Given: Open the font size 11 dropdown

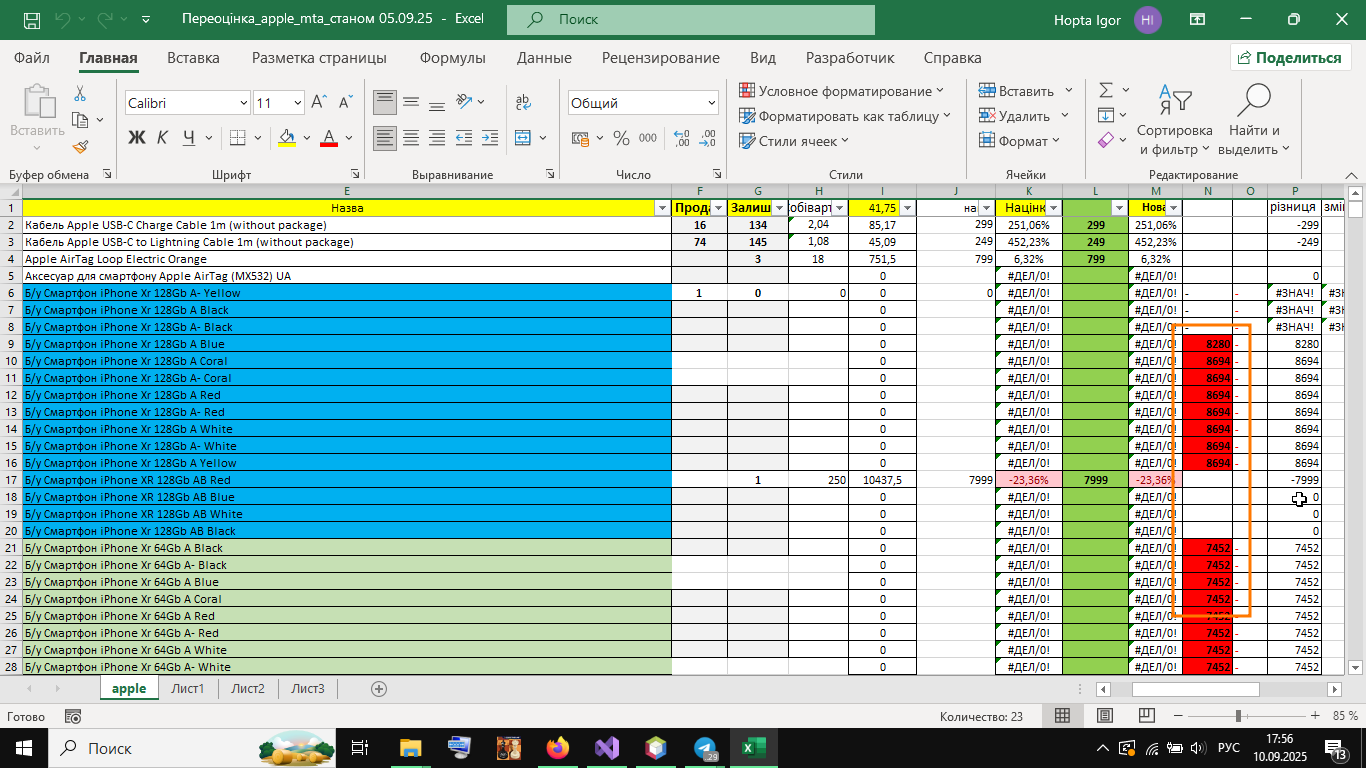Looking at the screenshot, I should pos(297,103).
